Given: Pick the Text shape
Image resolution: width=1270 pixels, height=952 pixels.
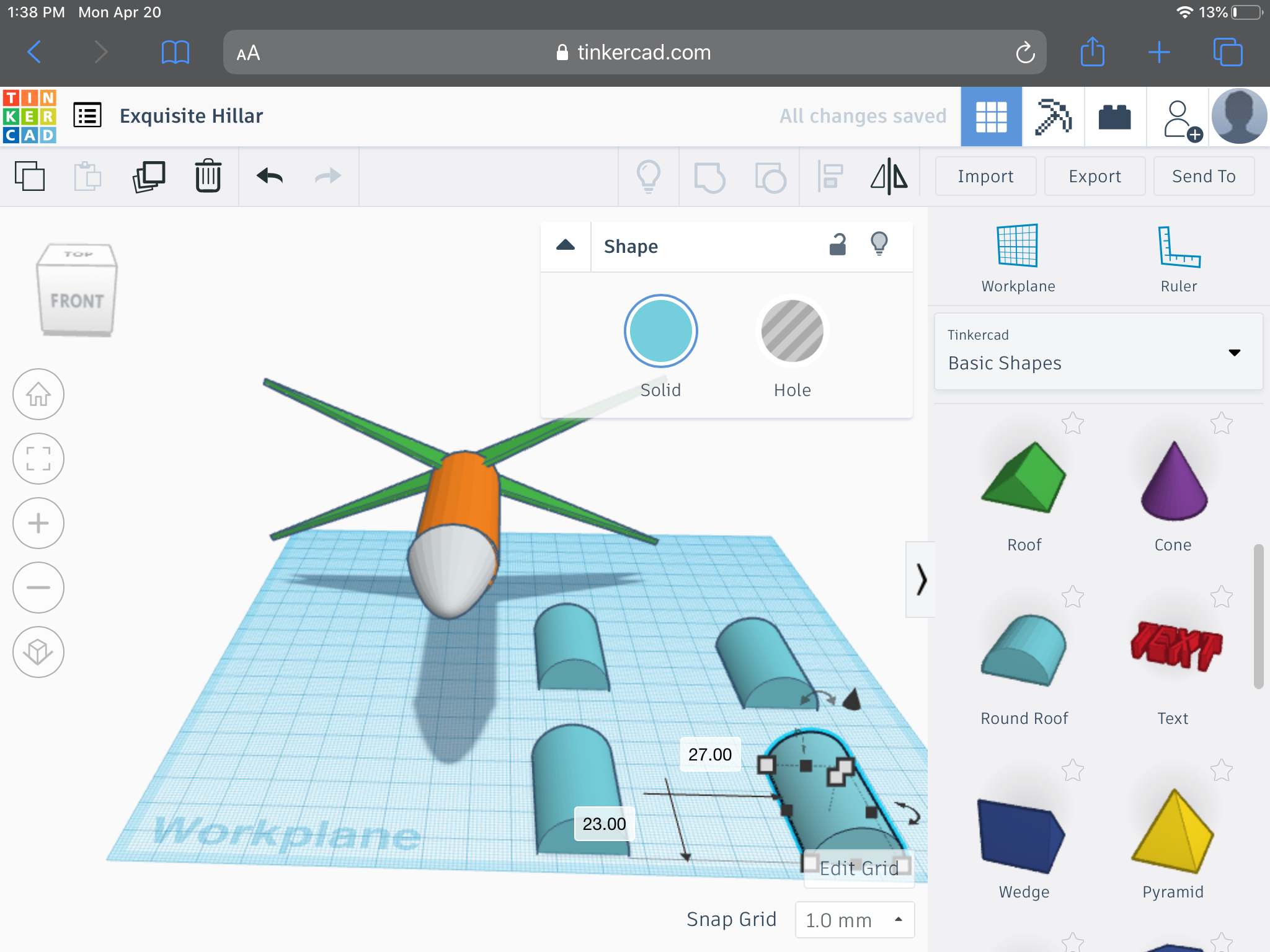Looking at the screenshot, I should (x=1175, y=646).
